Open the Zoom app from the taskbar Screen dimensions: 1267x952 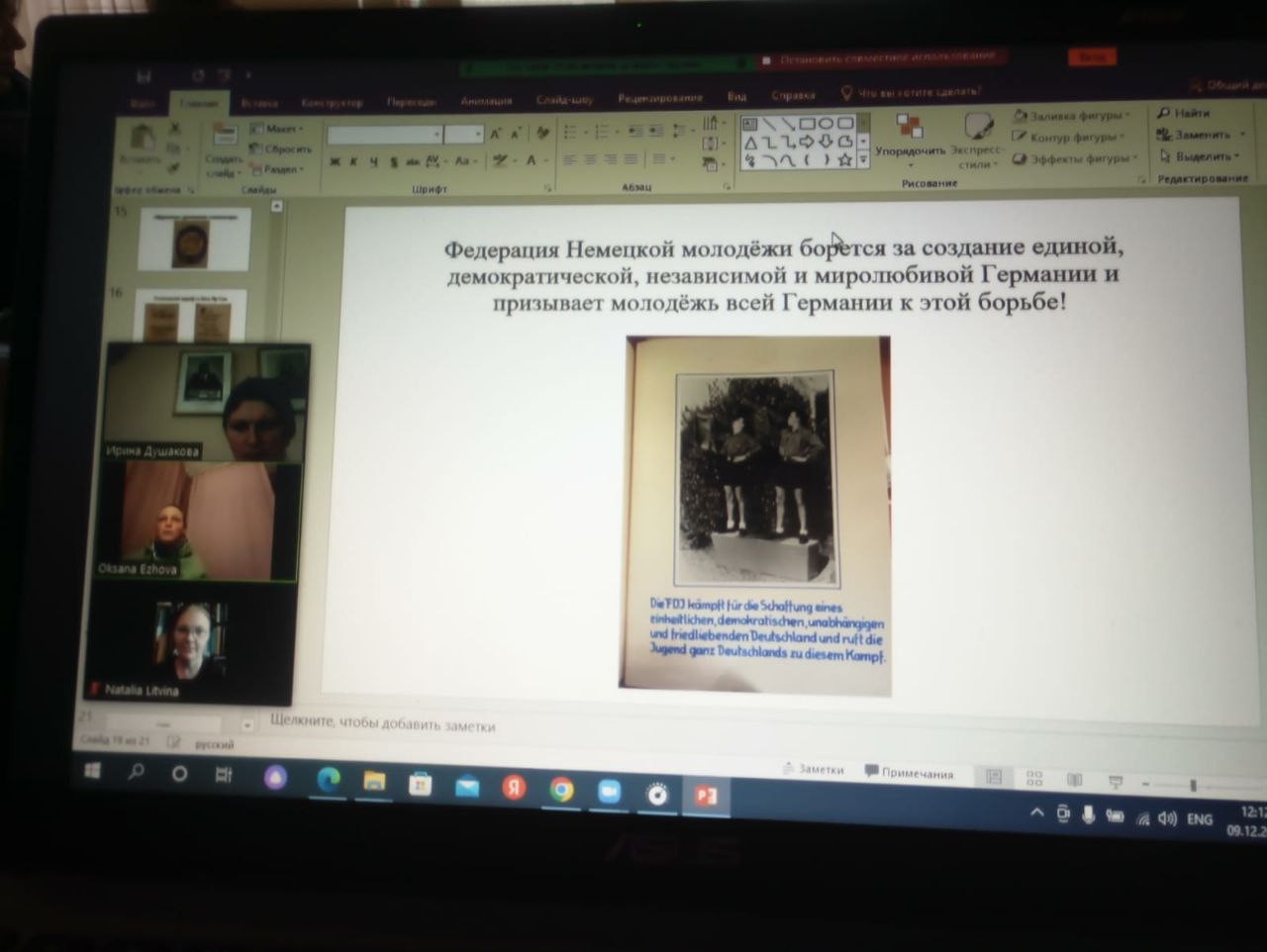click(609, 791)
